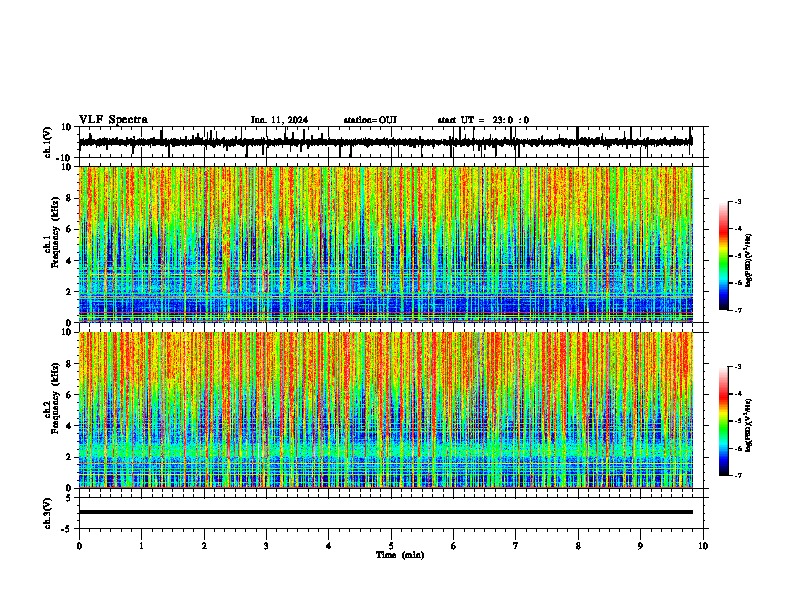Viewport: 792px width, 612px height.
Task: Click the "10" tick on ch.1(V) waveform axis
Action: [67, 127]
